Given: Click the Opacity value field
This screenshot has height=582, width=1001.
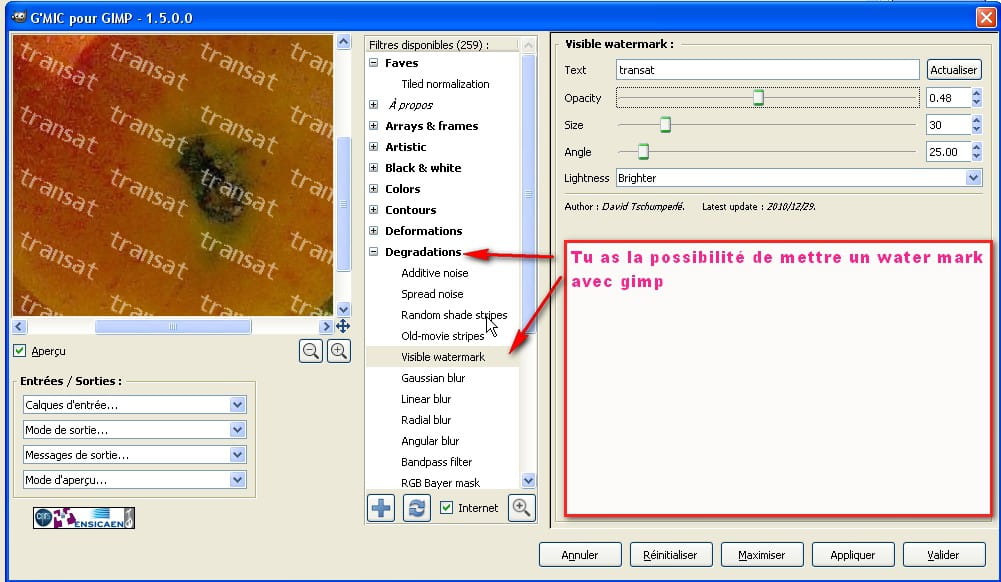Looking at the screenshot, I should tap(949, 98).
